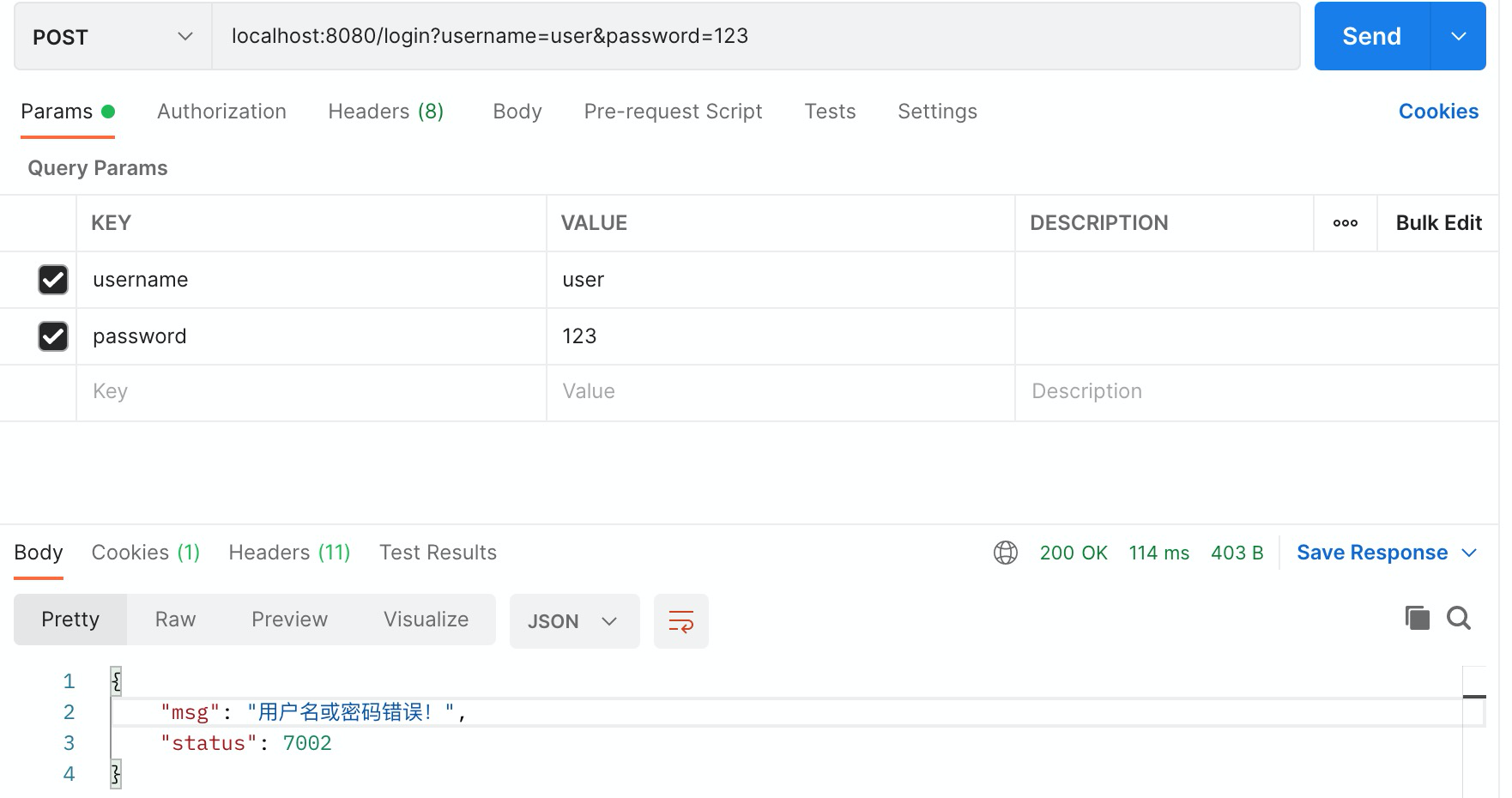This screenshot has width=1512, height=798.
Task: Copy the response body
Action: 1416,618
